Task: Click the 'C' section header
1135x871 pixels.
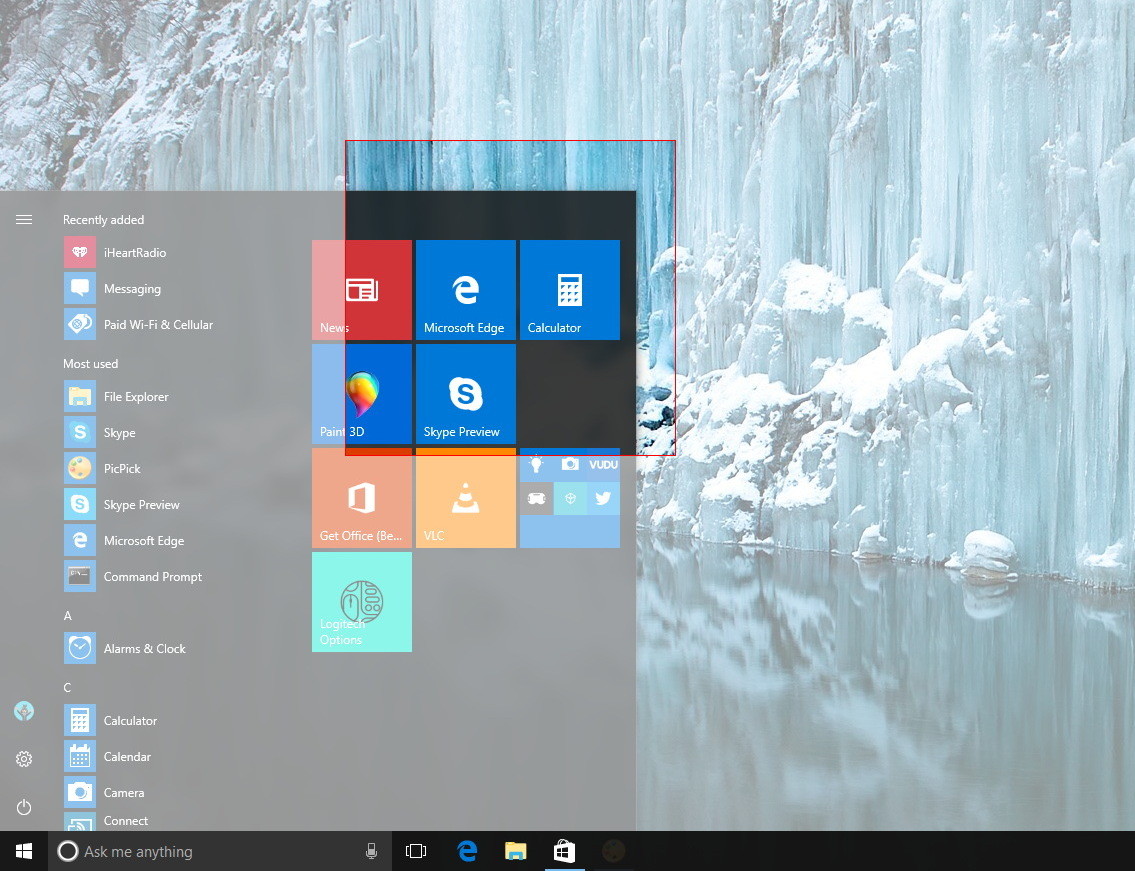Action: click(67, 687)
